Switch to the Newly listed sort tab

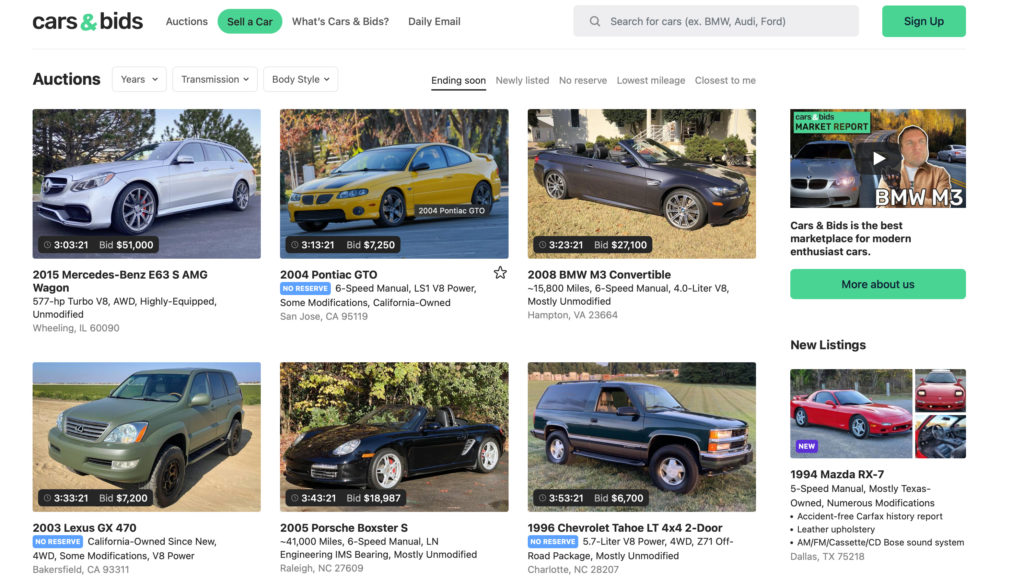coord(522,80)
